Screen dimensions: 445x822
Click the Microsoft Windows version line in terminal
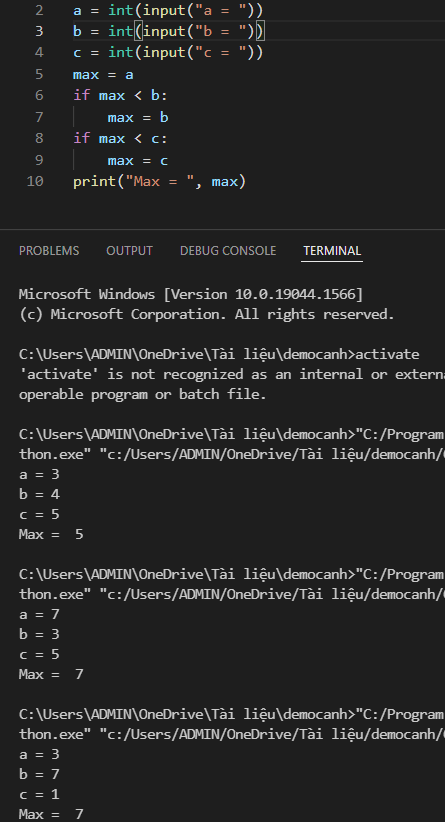coord(191,294)
